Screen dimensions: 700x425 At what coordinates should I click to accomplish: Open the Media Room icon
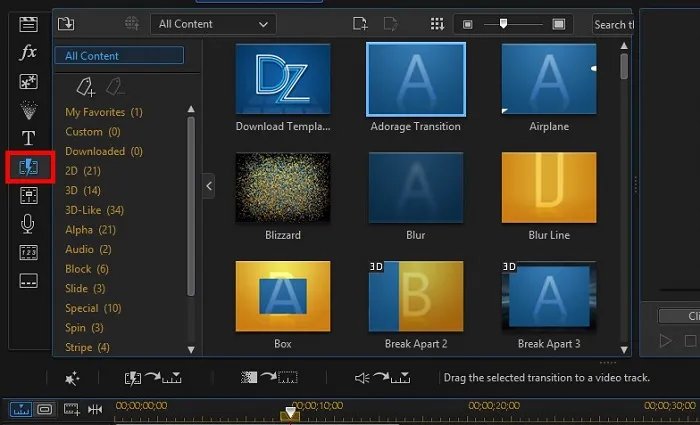click(x=29, y=24)
